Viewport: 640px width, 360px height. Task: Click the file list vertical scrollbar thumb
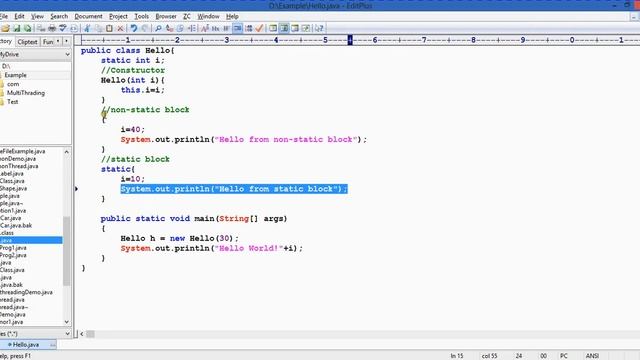67,251
